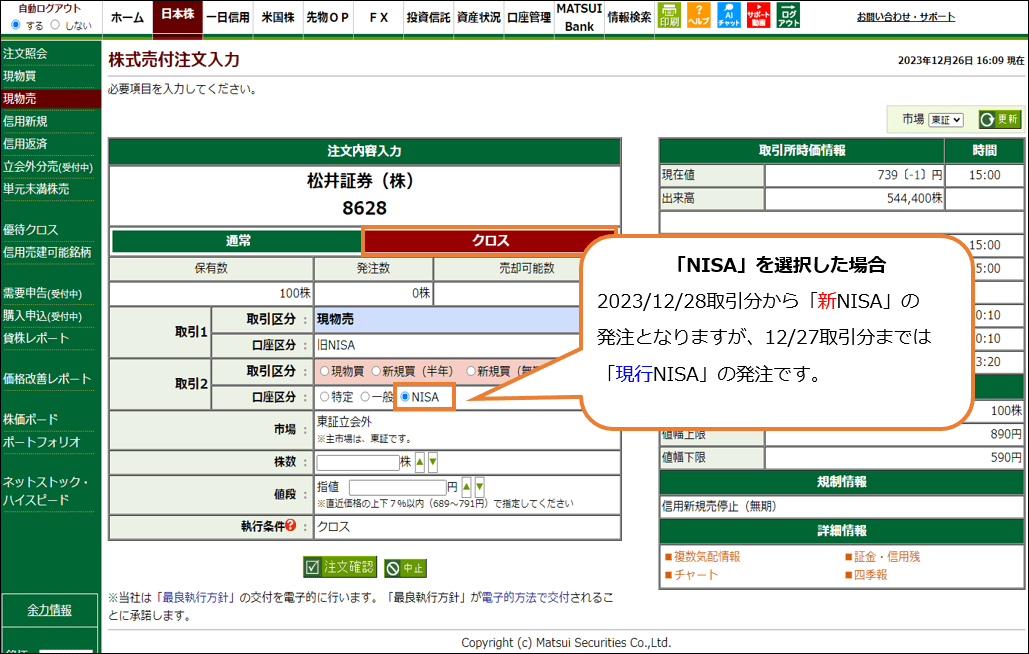Increase share count with up arrow
1029x654 pixels.
(x=420, y=462)
